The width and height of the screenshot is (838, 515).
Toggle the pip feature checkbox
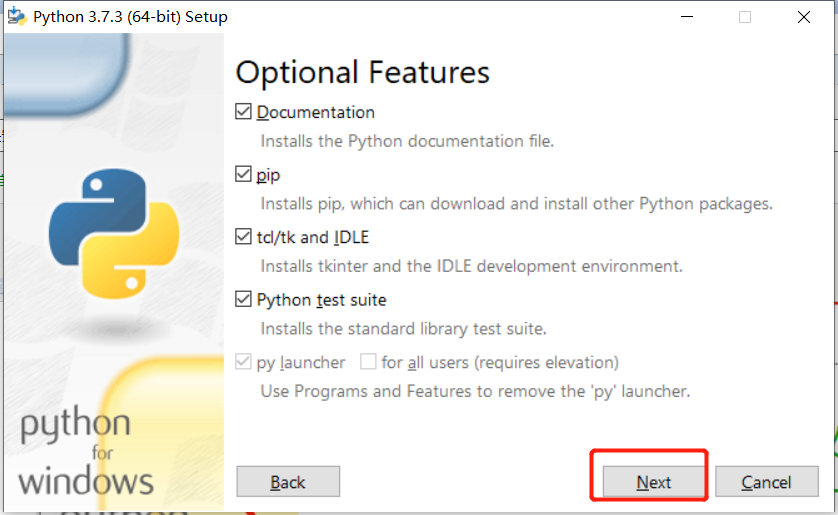click(243, 174)
